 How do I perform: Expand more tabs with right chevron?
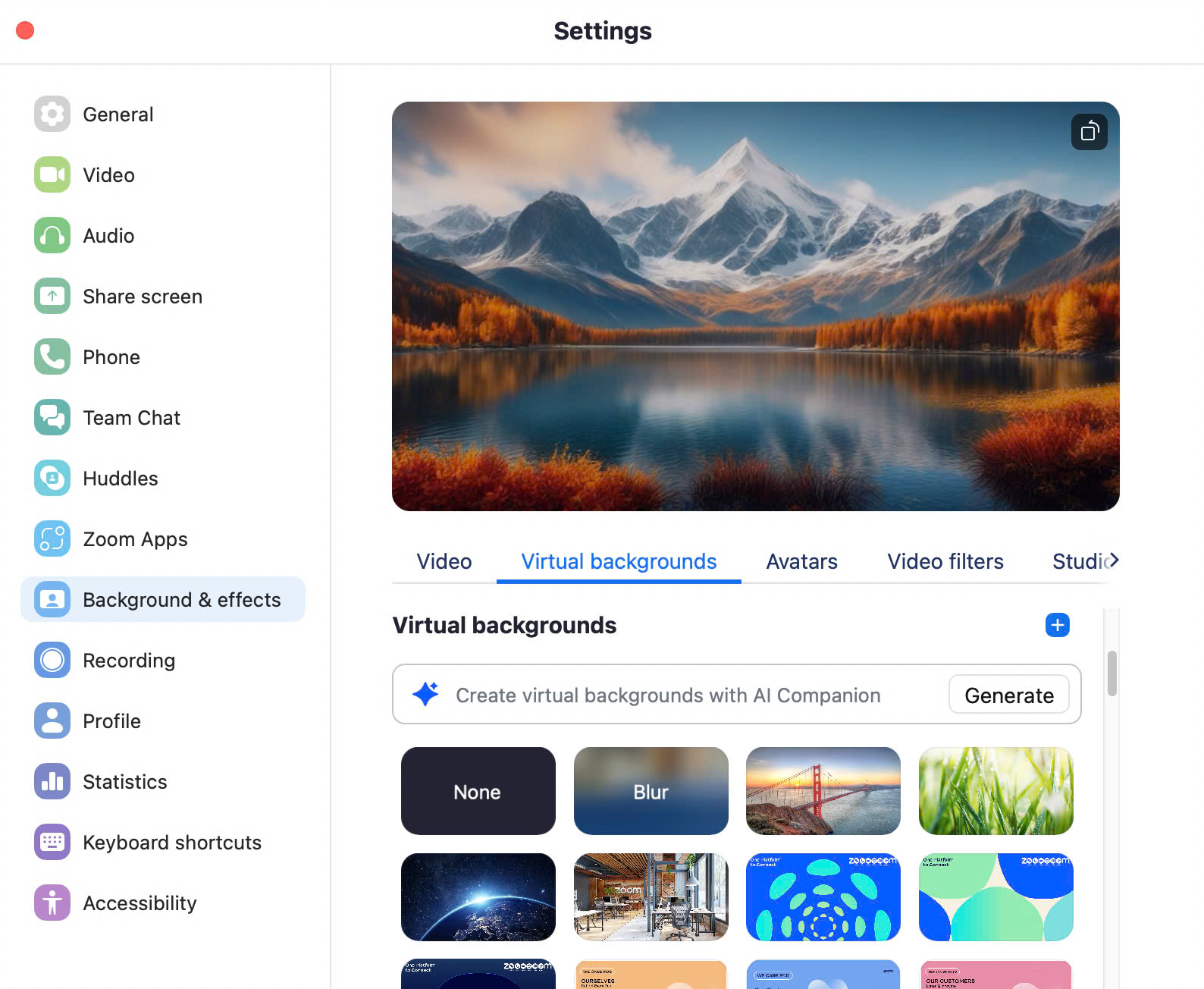pos(1113,560)
